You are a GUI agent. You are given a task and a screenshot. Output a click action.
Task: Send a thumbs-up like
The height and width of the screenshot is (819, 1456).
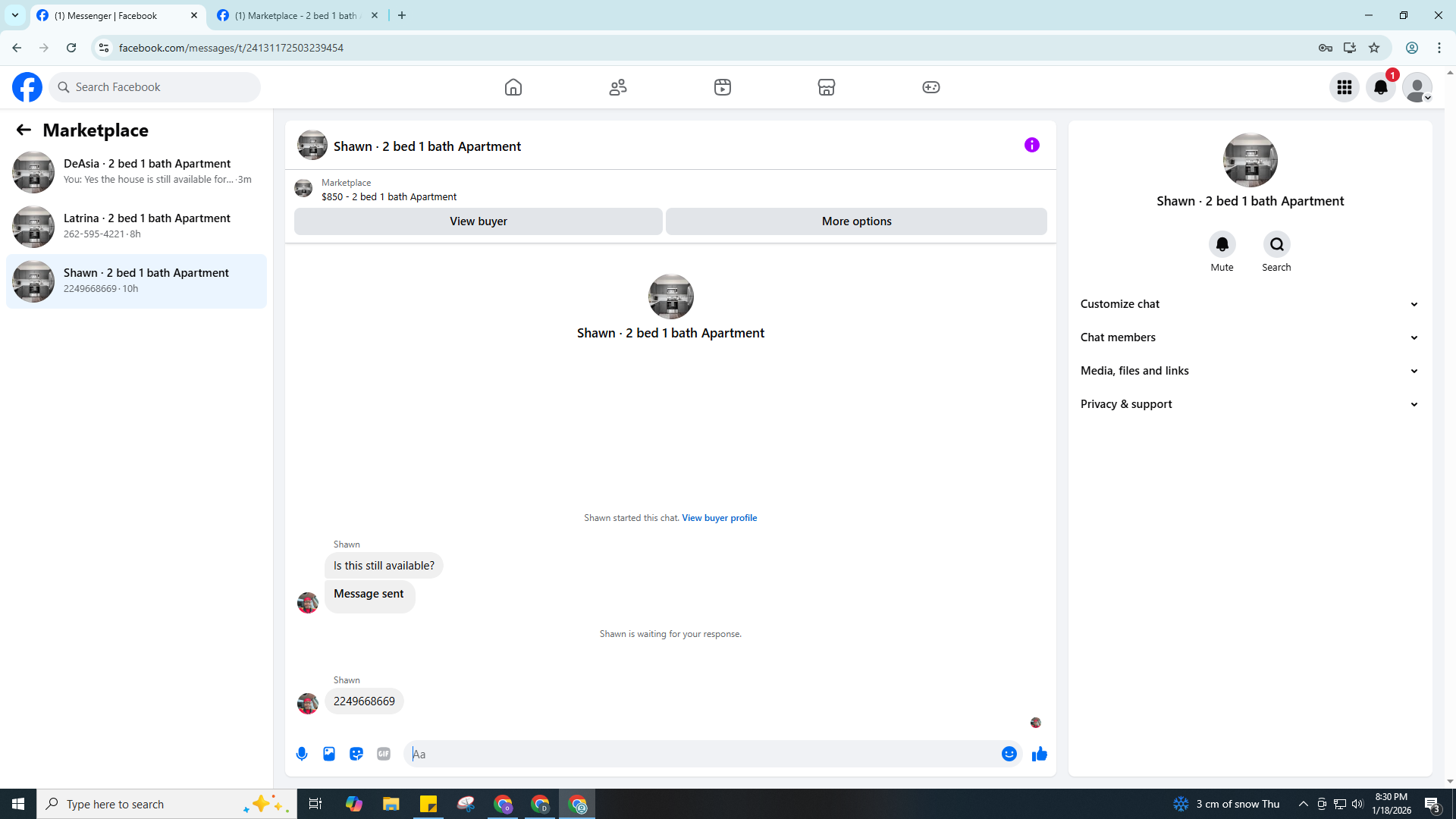tap(1039, 754)
